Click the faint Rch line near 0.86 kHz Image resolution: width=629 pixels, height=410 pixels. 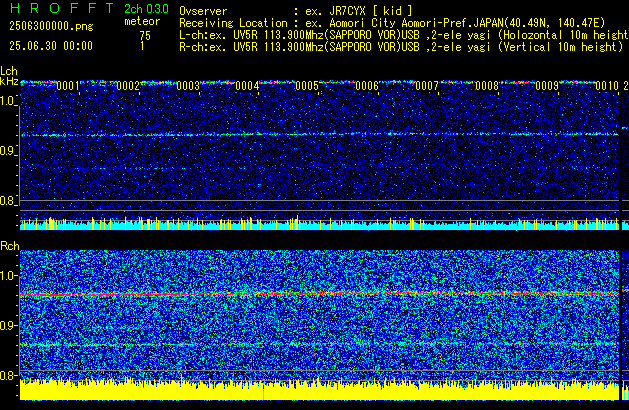[x=319, y=345]
